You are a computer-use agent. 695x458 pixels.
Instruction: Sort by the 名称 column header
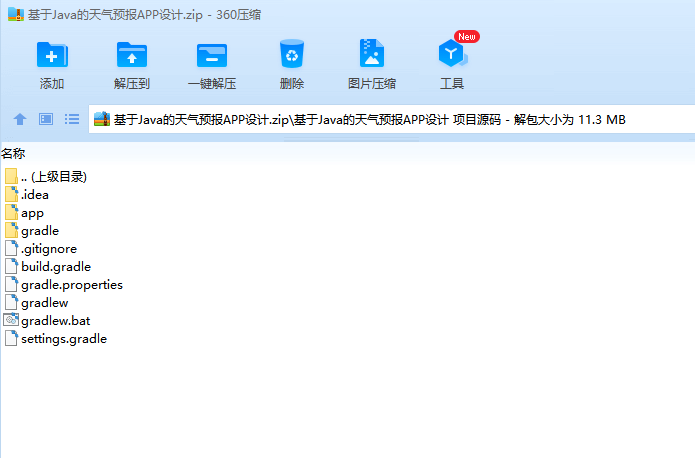[13, 154]
